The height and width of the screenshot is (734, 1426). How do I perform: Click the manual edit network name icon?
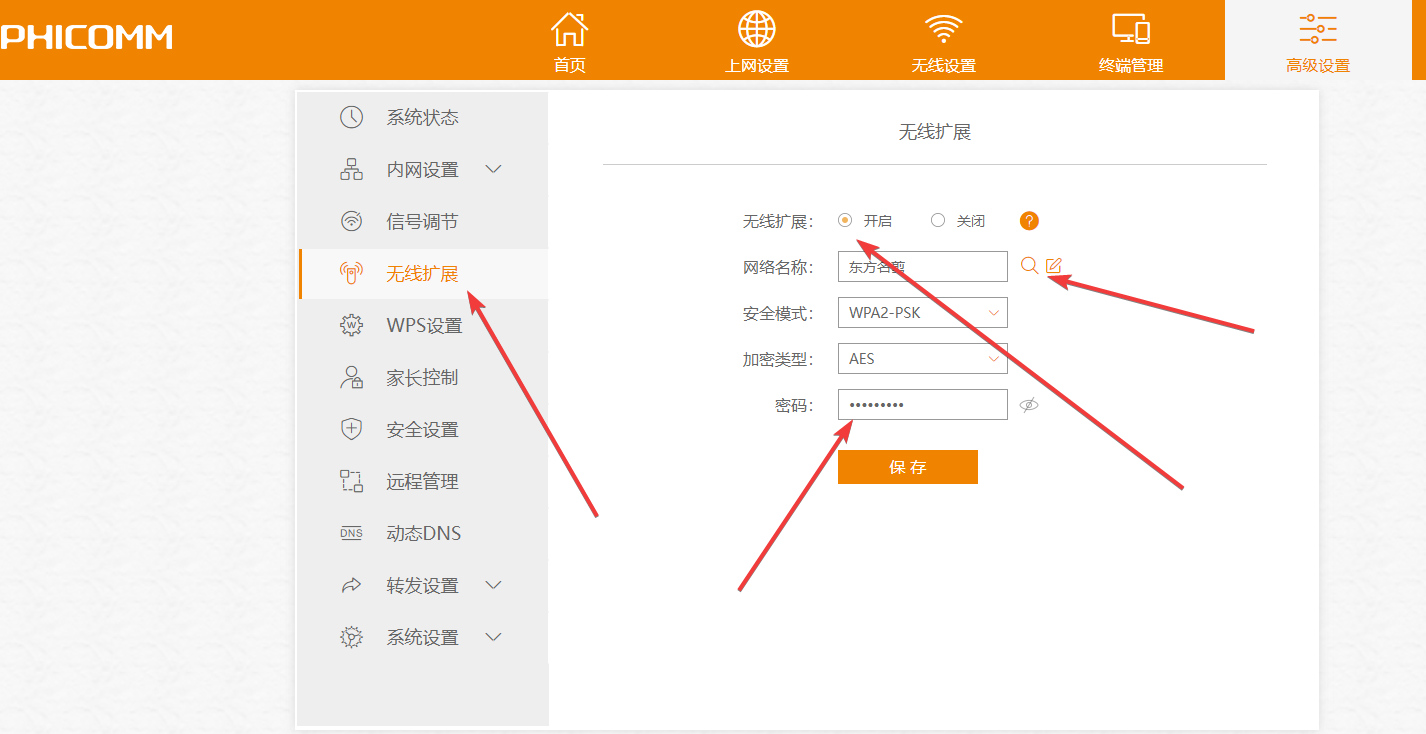point(1054,265)
